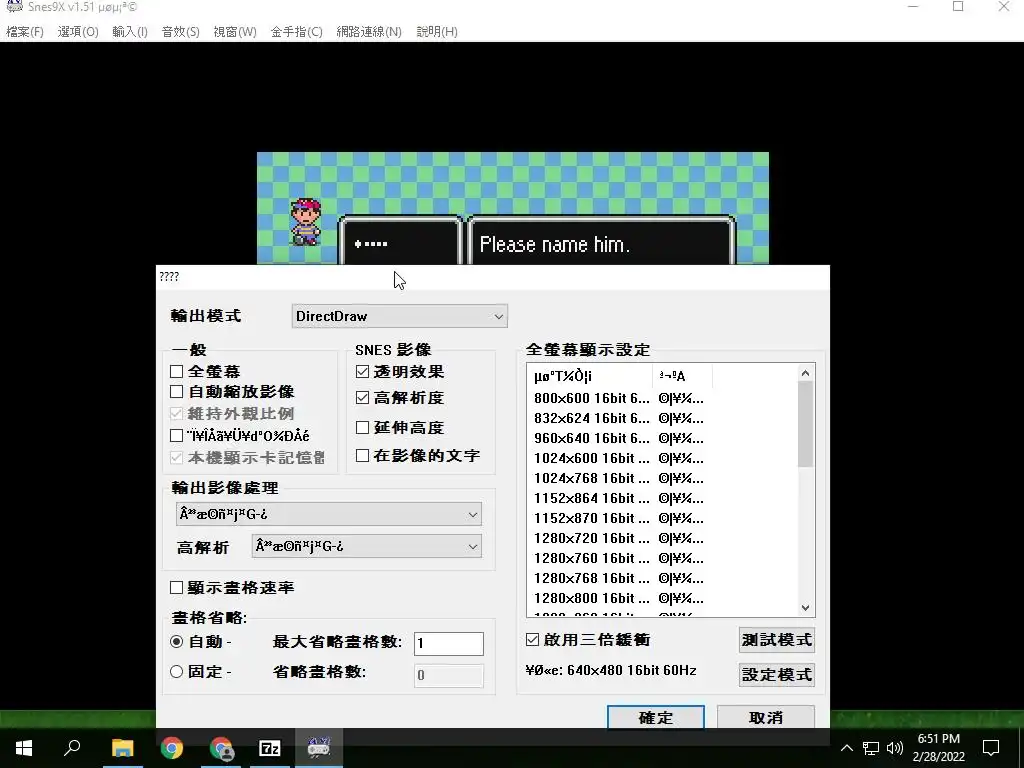Screen dimensions: 1024x768
Task: Open the notification center icon
Action: [x=991, y=748]
